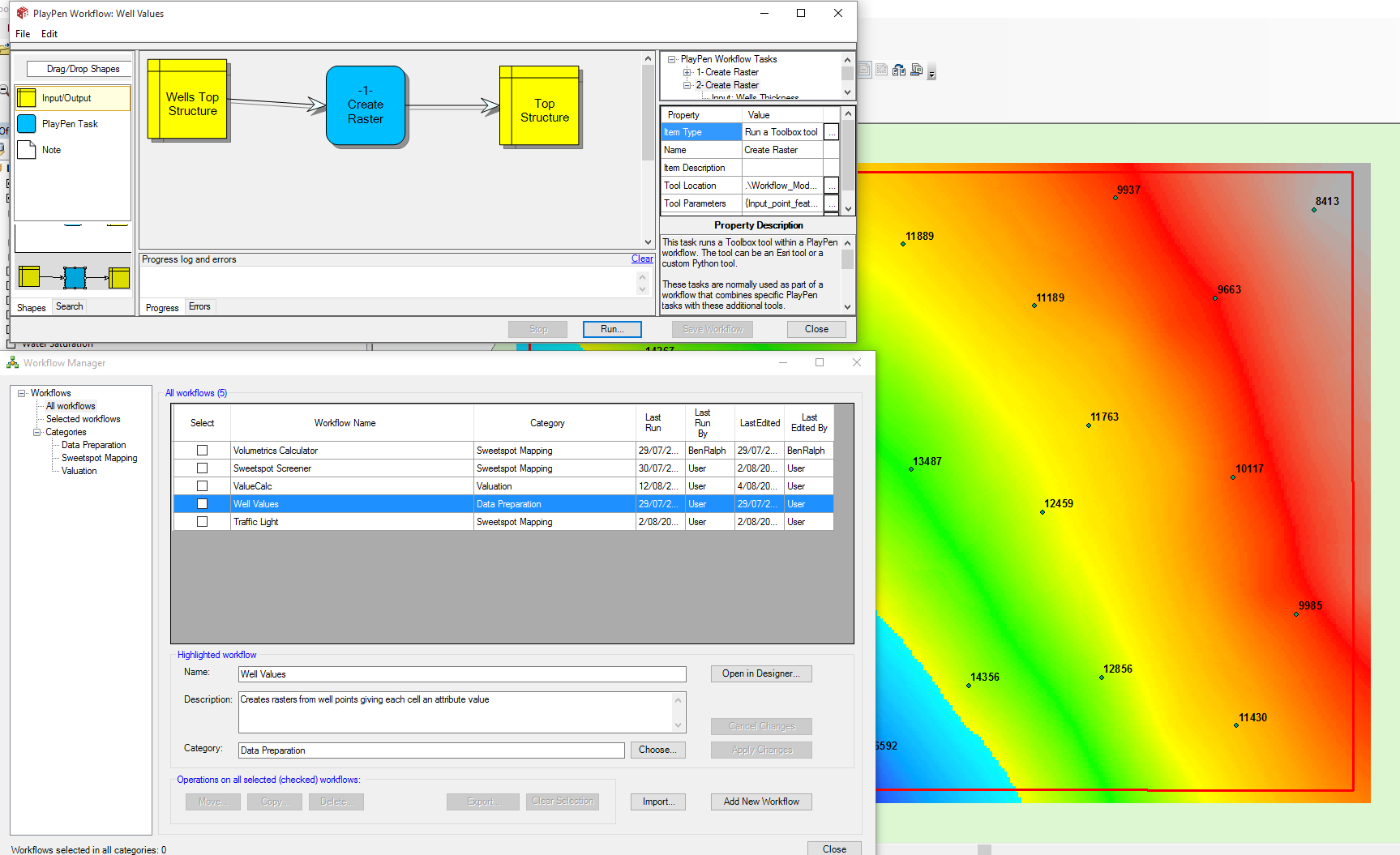Check the Well Values workflow checkbox
The image size is (1400, 855).
click(202, 504)
